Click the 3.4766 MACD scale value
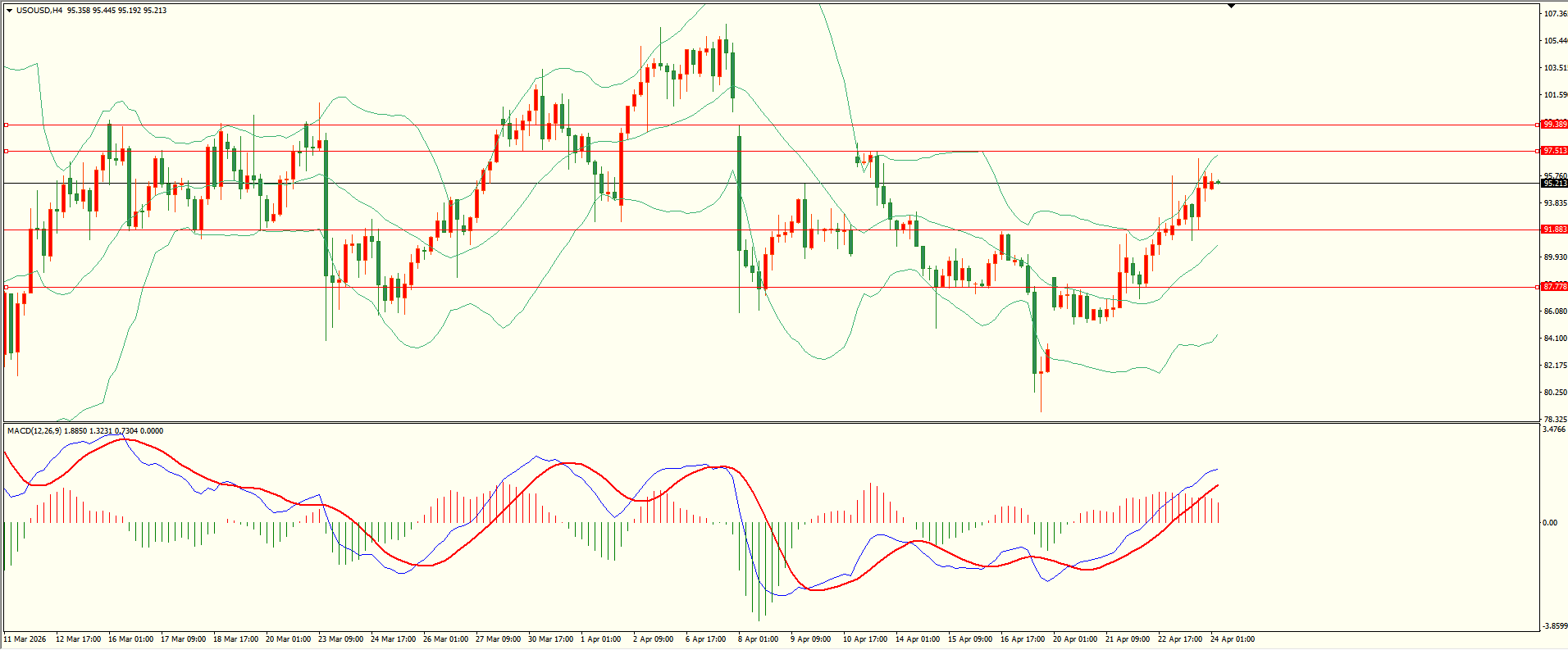This screenshot has height=650, width=1568. click(1553, 430)
